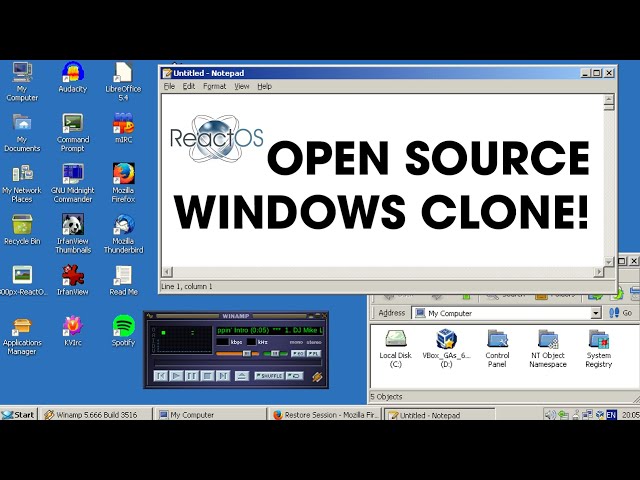The image size is (640, 480).
Task: Open the LibreOffice 5.4 desktop shortcut
Action: point(123,81)
